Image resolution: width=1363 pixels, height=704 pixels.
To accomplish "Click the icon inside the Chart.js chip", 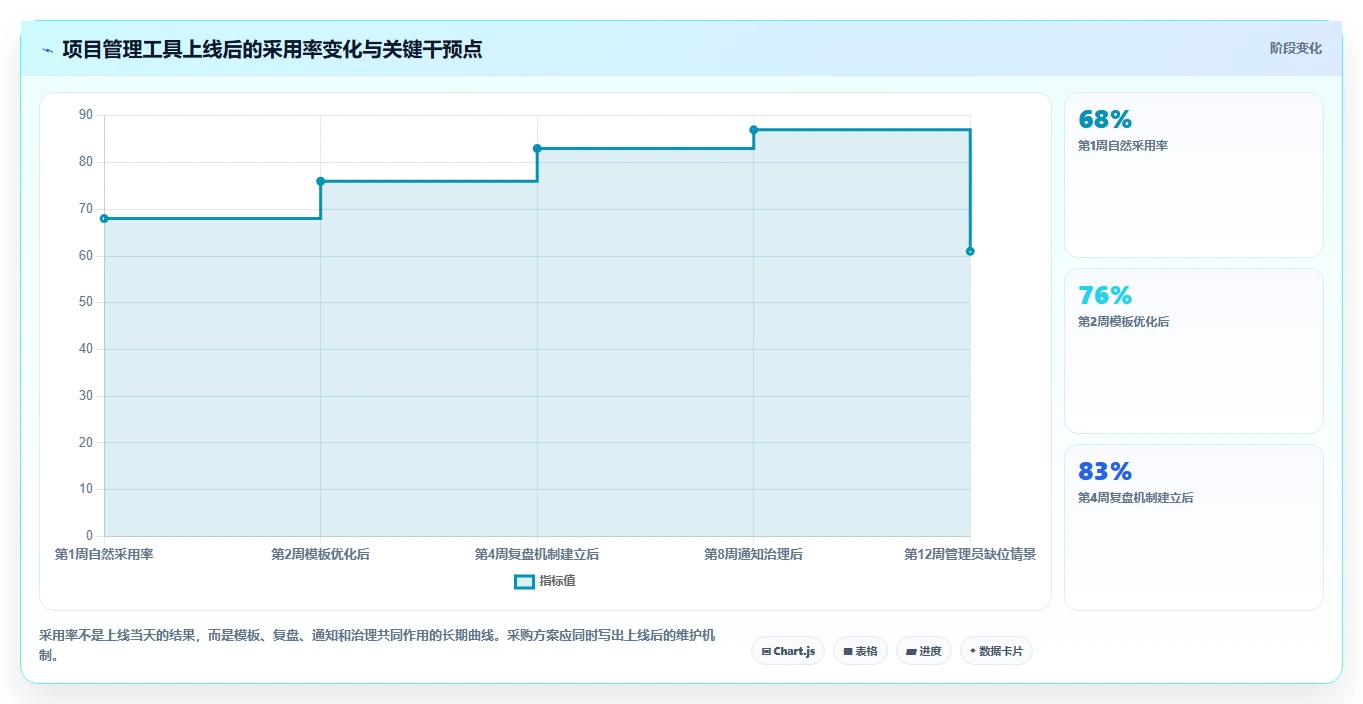I will [x=766, y=651].
